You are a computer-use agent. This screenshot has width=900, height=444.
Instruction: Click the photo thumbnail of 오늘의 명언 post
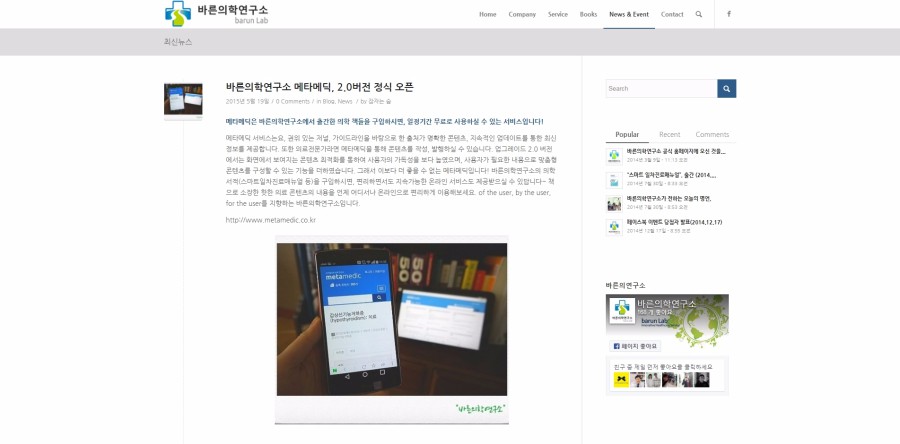click(614, 204)
